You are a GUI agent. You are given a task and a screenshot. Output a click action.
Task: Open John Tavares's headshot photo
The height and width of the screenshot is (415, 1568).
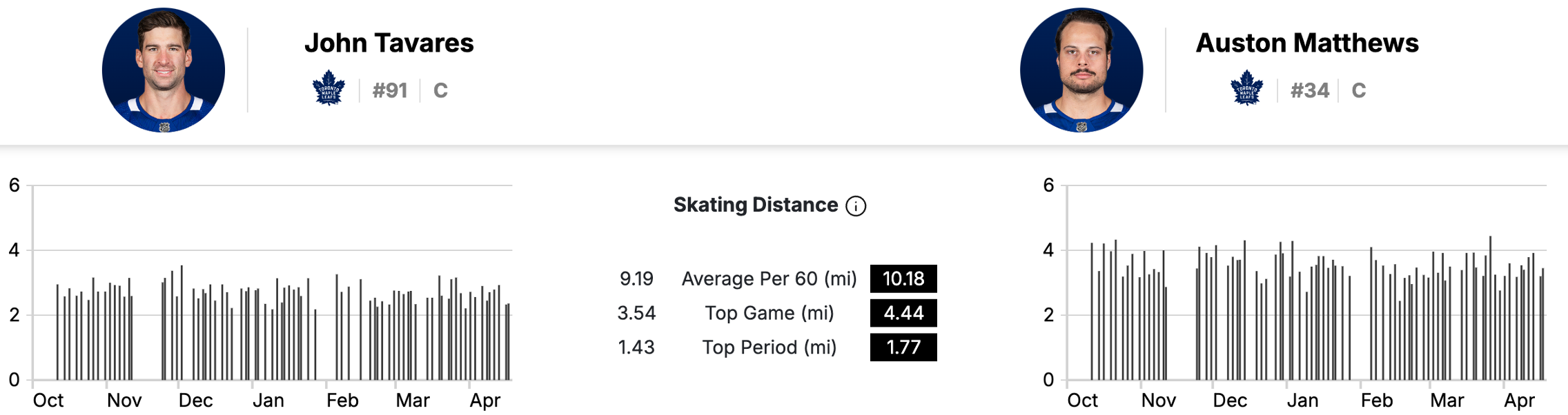pyautogui.click(x=164, y=70)
